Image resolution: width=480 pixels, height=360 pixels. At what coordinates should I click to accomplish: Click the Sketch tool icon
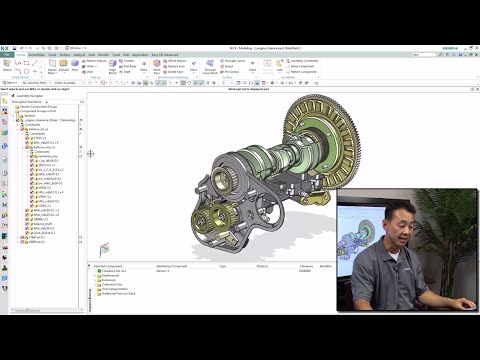7,63
